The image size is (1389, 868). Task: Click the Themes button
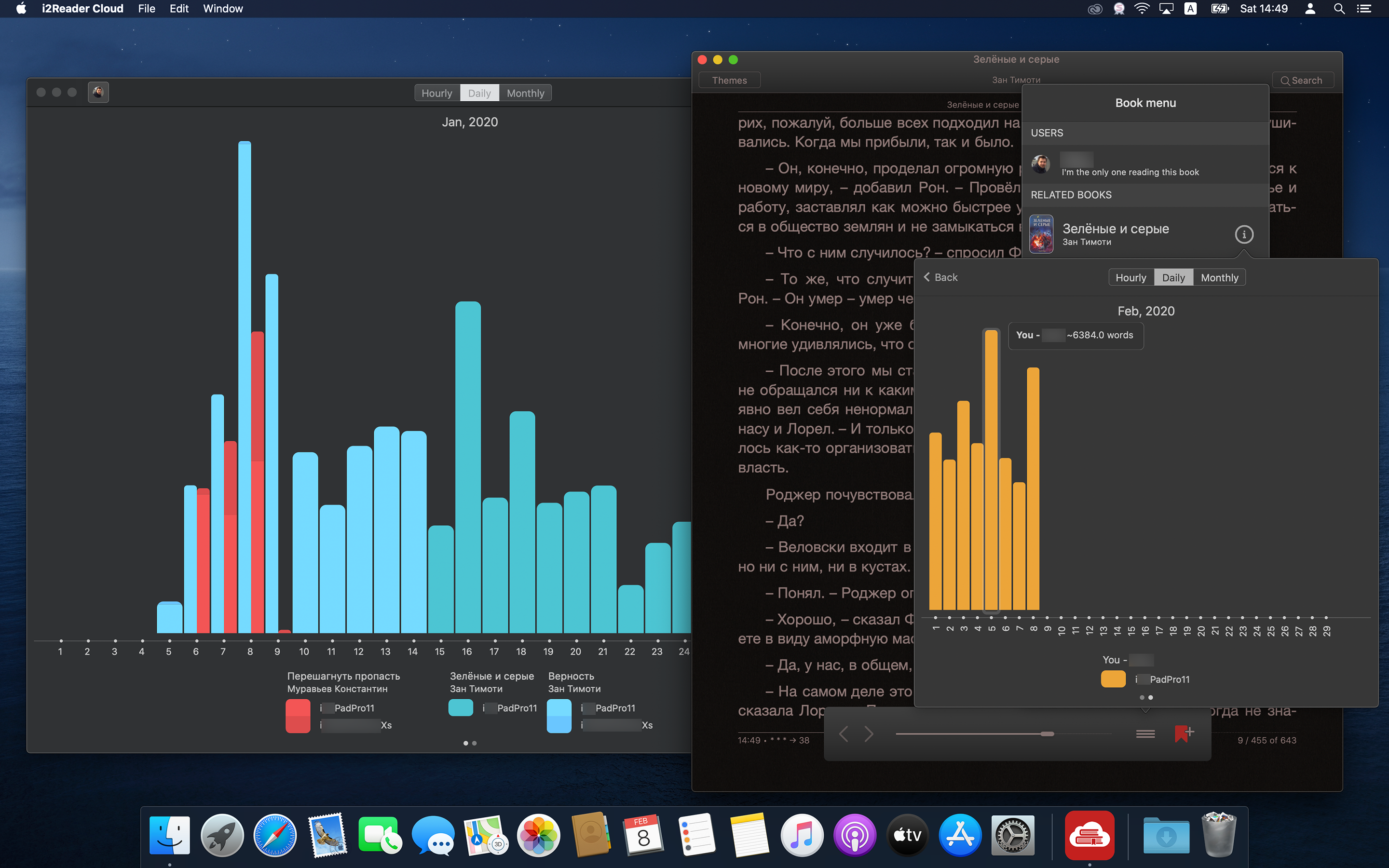pyautogui.click(x=729, y=81)
